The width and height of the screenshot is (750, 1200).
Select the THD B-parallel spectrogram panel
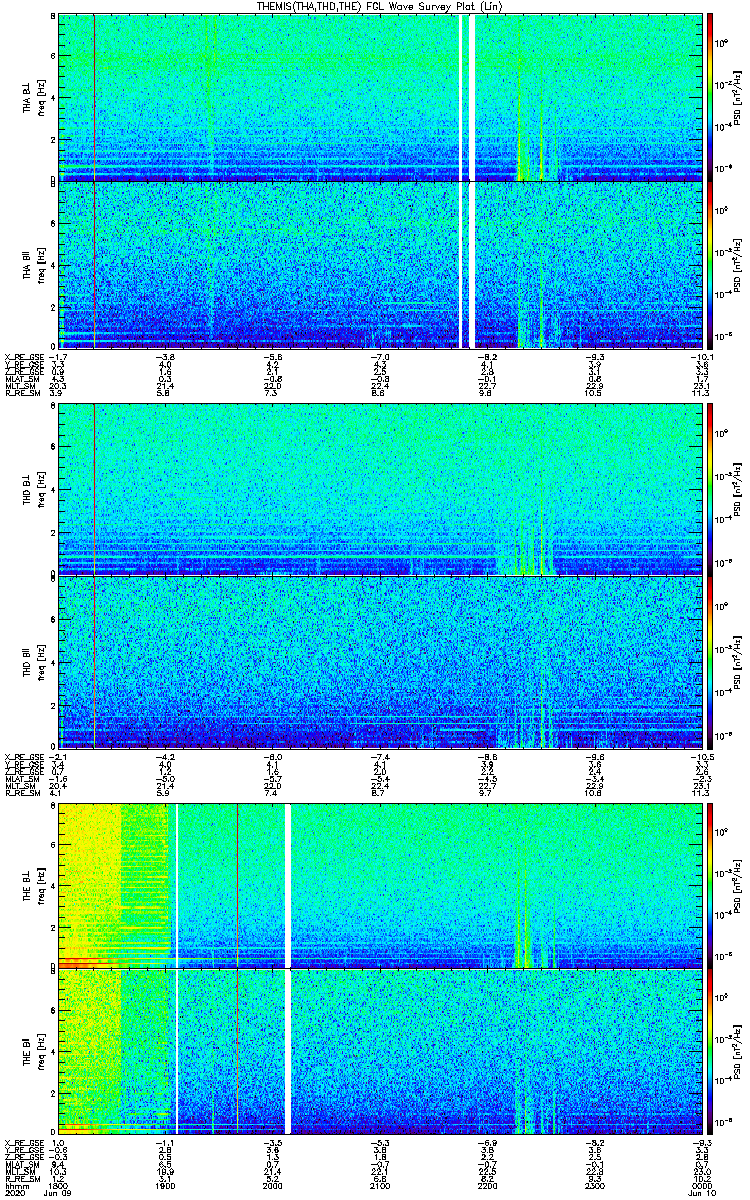coord(380,661)
